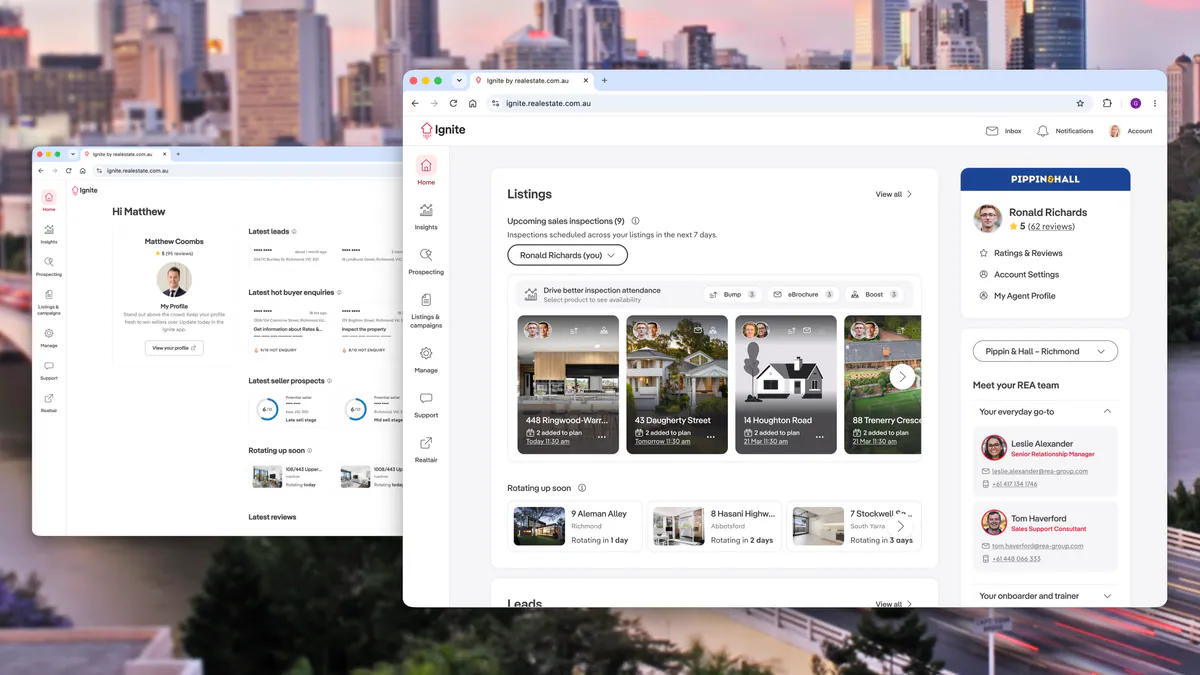Open Realtair in the front window sidebar
Image resolution: width=1200 pixels, height=675 pixels.
coord(426,449)
